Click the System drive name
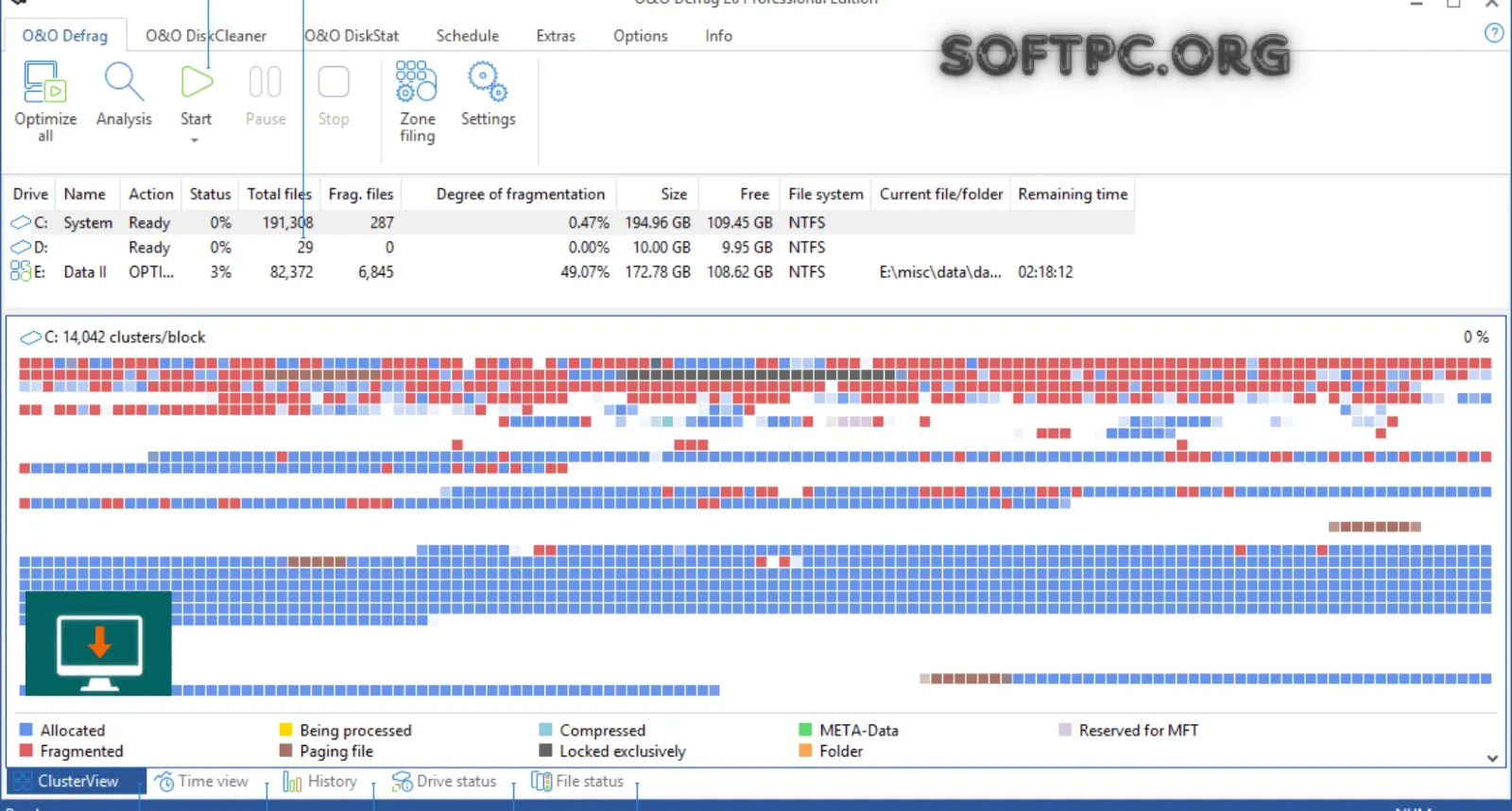Screen dimensions: 1512x811 click(x=88, y=223)
